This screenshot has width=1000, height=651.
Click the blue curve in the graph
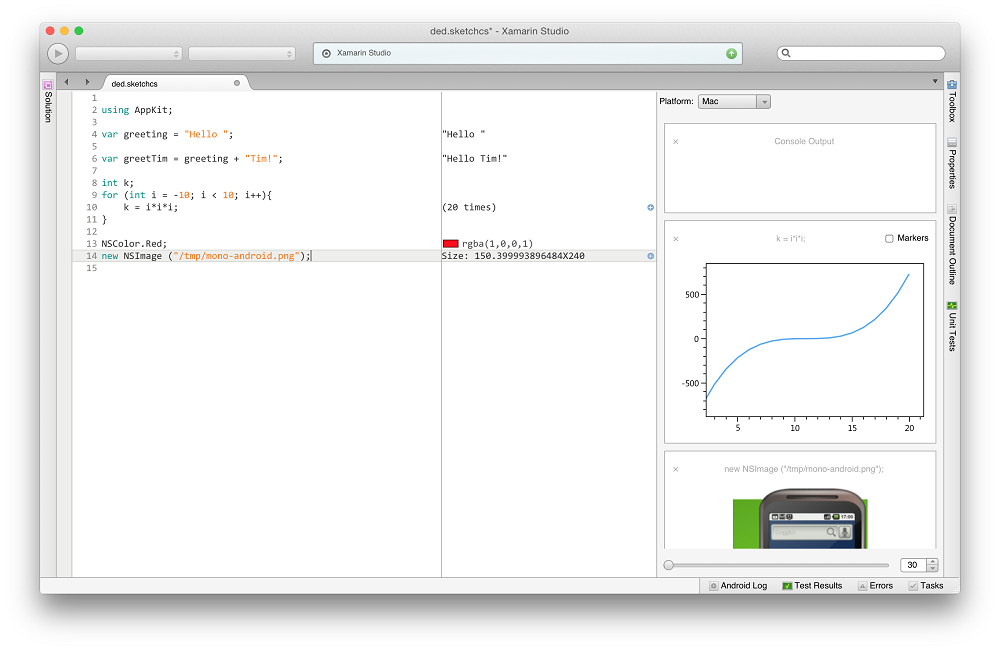point(807,339)
